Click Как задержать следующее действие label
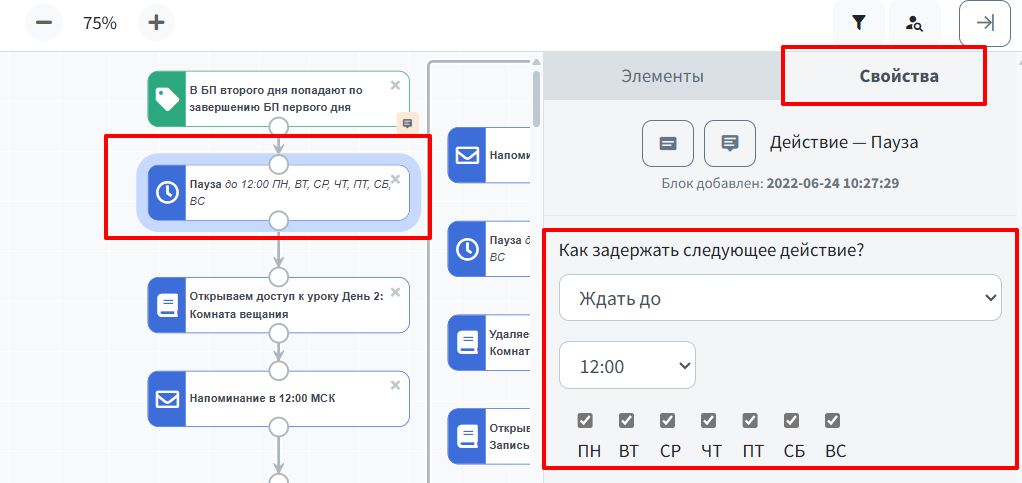1022x483 pixels. 712,251
